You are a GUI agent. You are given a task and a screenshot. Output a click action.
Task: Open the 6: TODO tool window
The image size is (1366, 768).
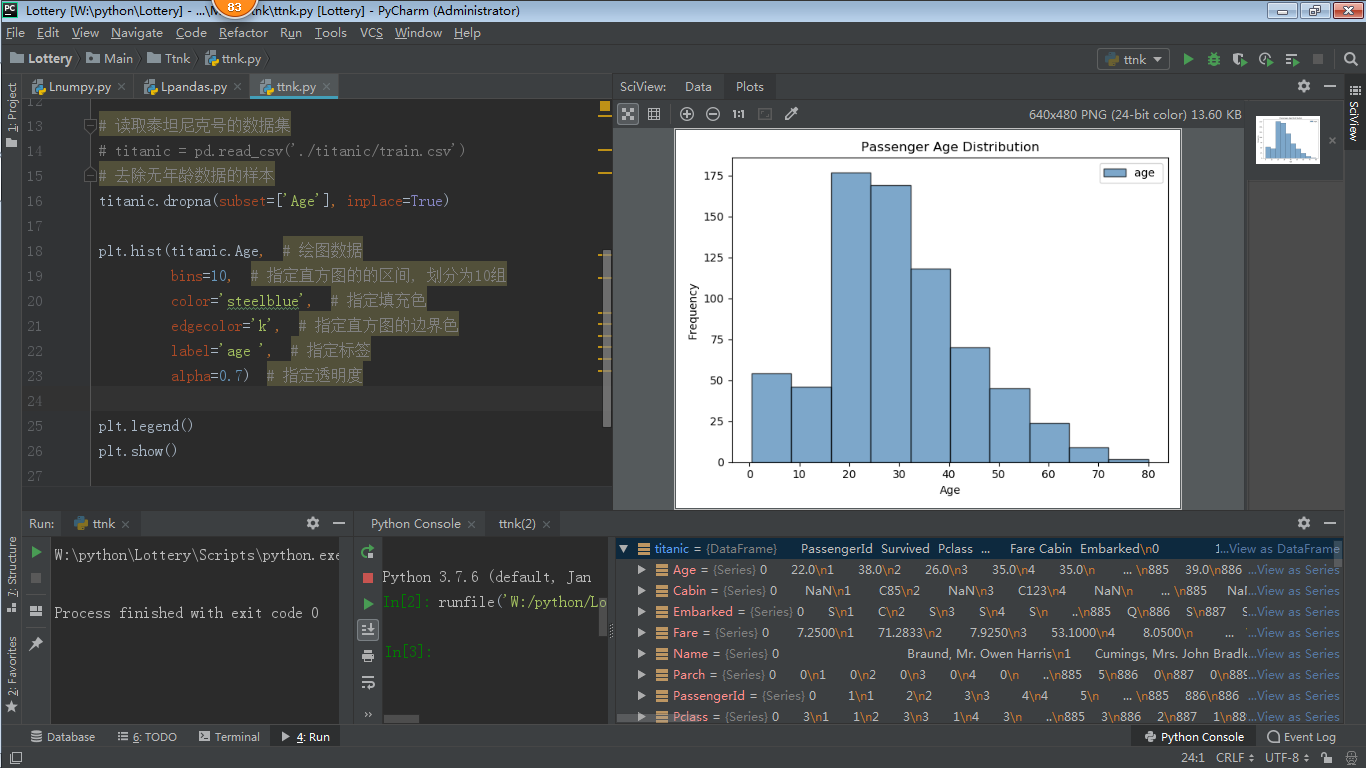click(146, 737)
